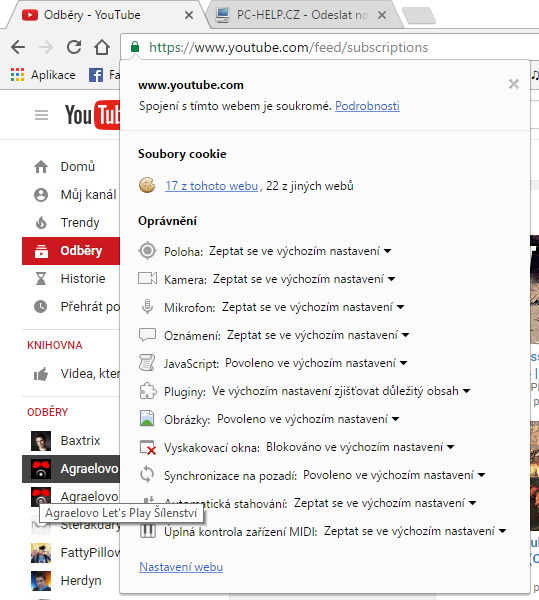Viewport: 539px width, 600px height.
Task: Click the KNIHOVNA section header
Action: tap(55, 345)
